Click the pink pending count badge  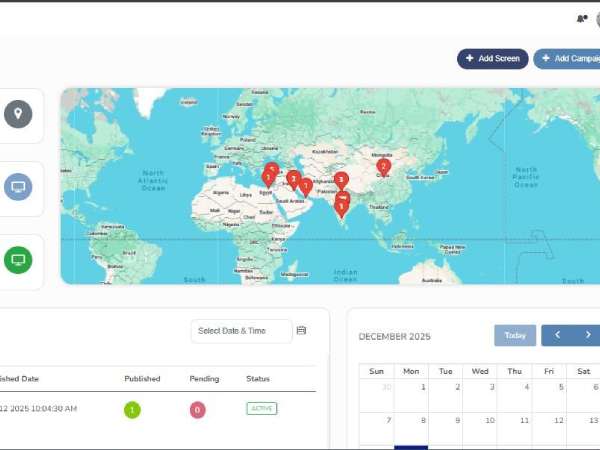pyautogui.click(x=197, y=410)
